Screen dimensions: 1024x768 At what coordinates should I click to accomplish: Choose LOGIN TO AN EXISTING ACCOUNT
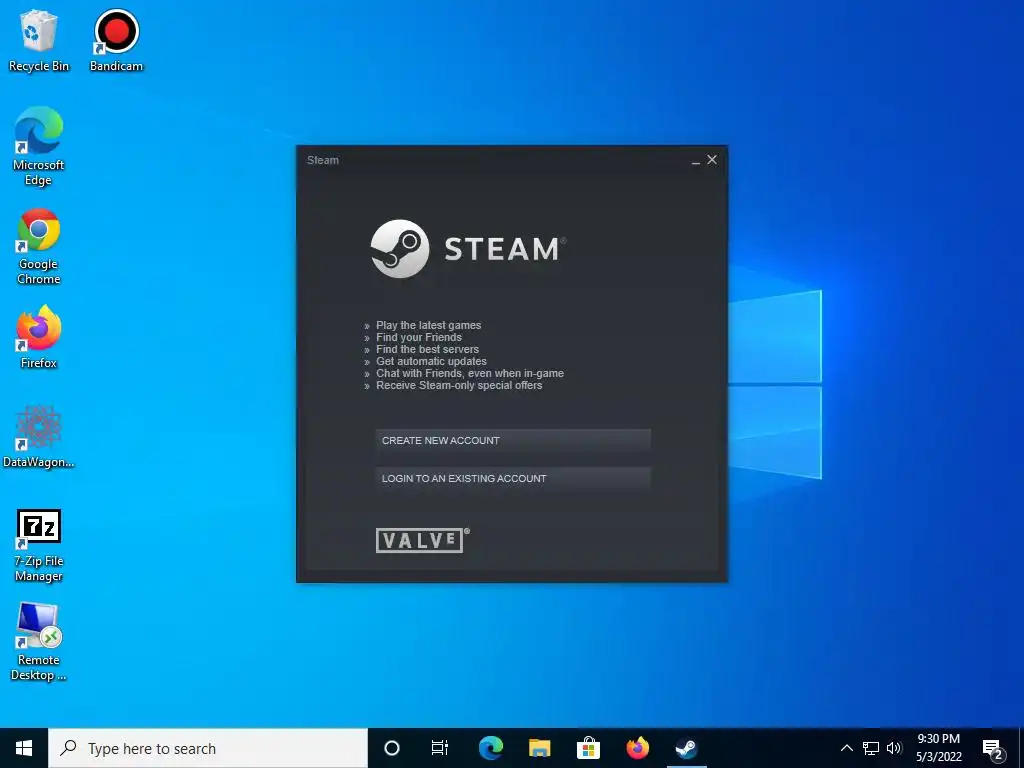coord(513,479)
